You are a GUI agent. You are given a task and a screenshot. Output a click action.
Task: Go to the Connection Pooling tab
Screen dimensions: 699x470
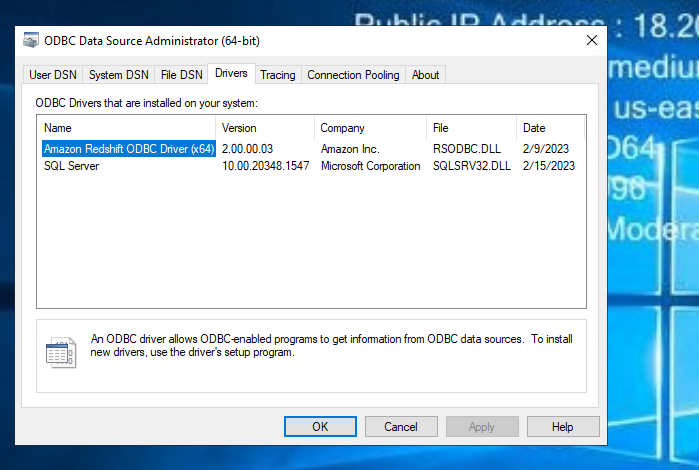[x=354, y=75]
